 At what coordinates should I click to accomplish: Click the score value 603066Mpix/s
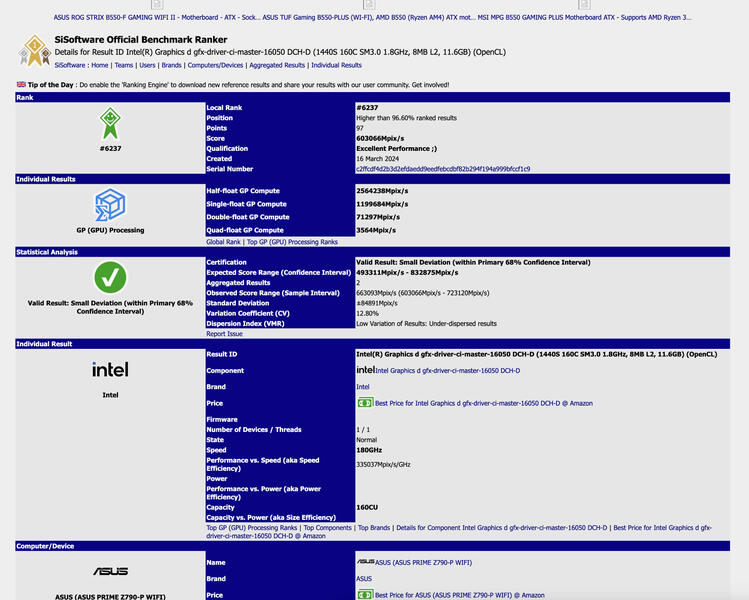[x=380, y=138]
